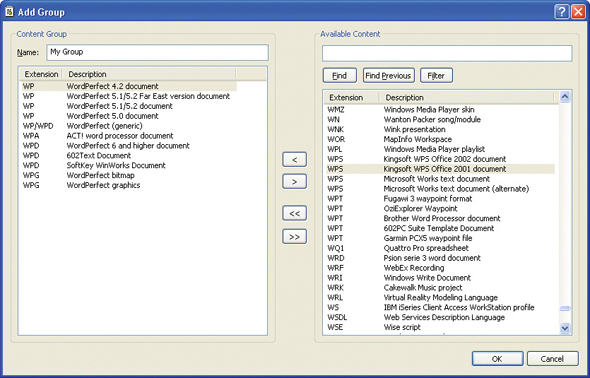Image resolution: width=590 pixels, height=378 pixels.
Task: Select Fugawi 3 waypoint format row
Action: (x=440, y=199)
